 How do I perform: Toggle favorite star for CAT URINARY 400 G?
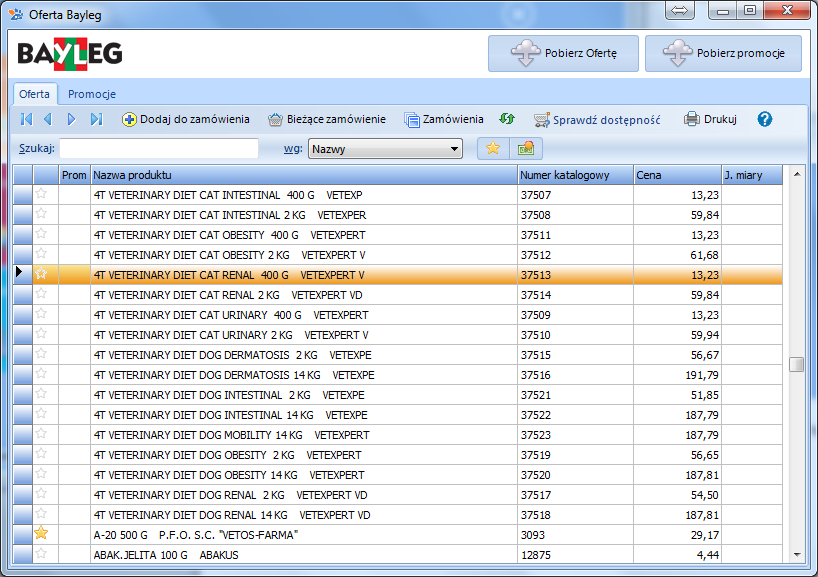(x=41, y=314)
